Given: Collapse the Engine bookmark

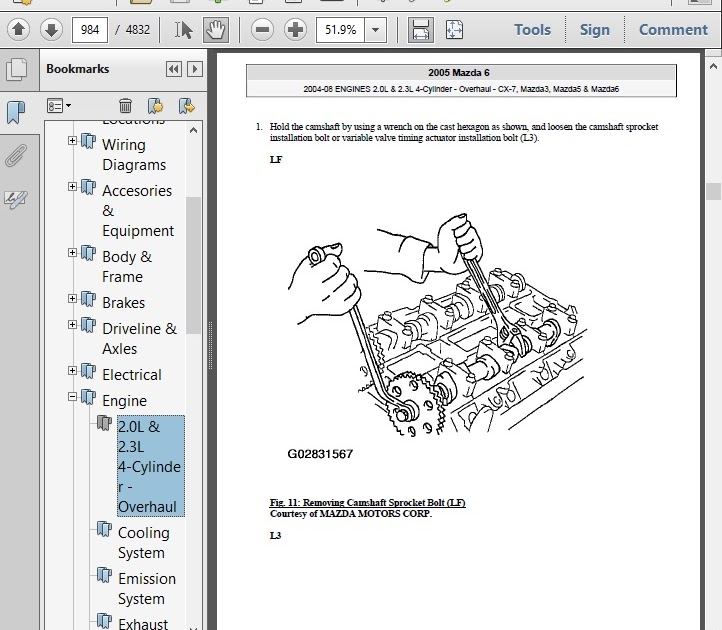Looking at the screenshot, I should point(72,397).
